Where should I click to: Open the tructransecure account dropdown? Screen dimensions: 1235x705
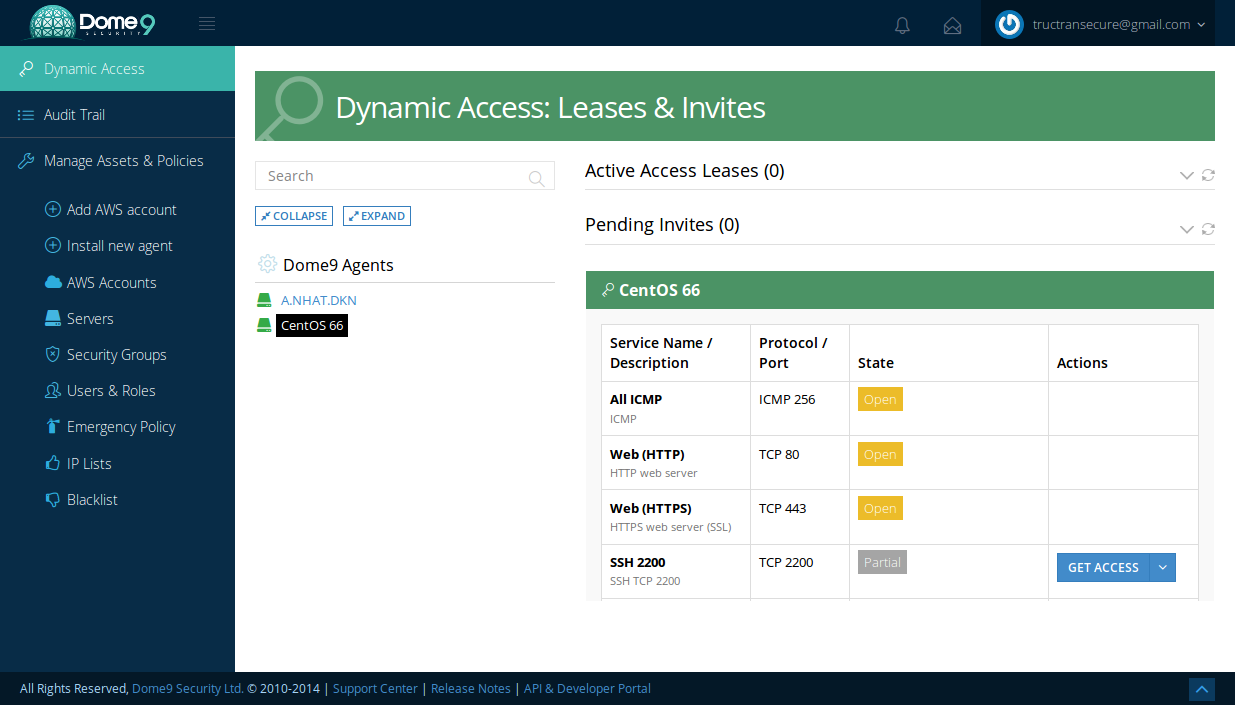tap(1105, 24)
